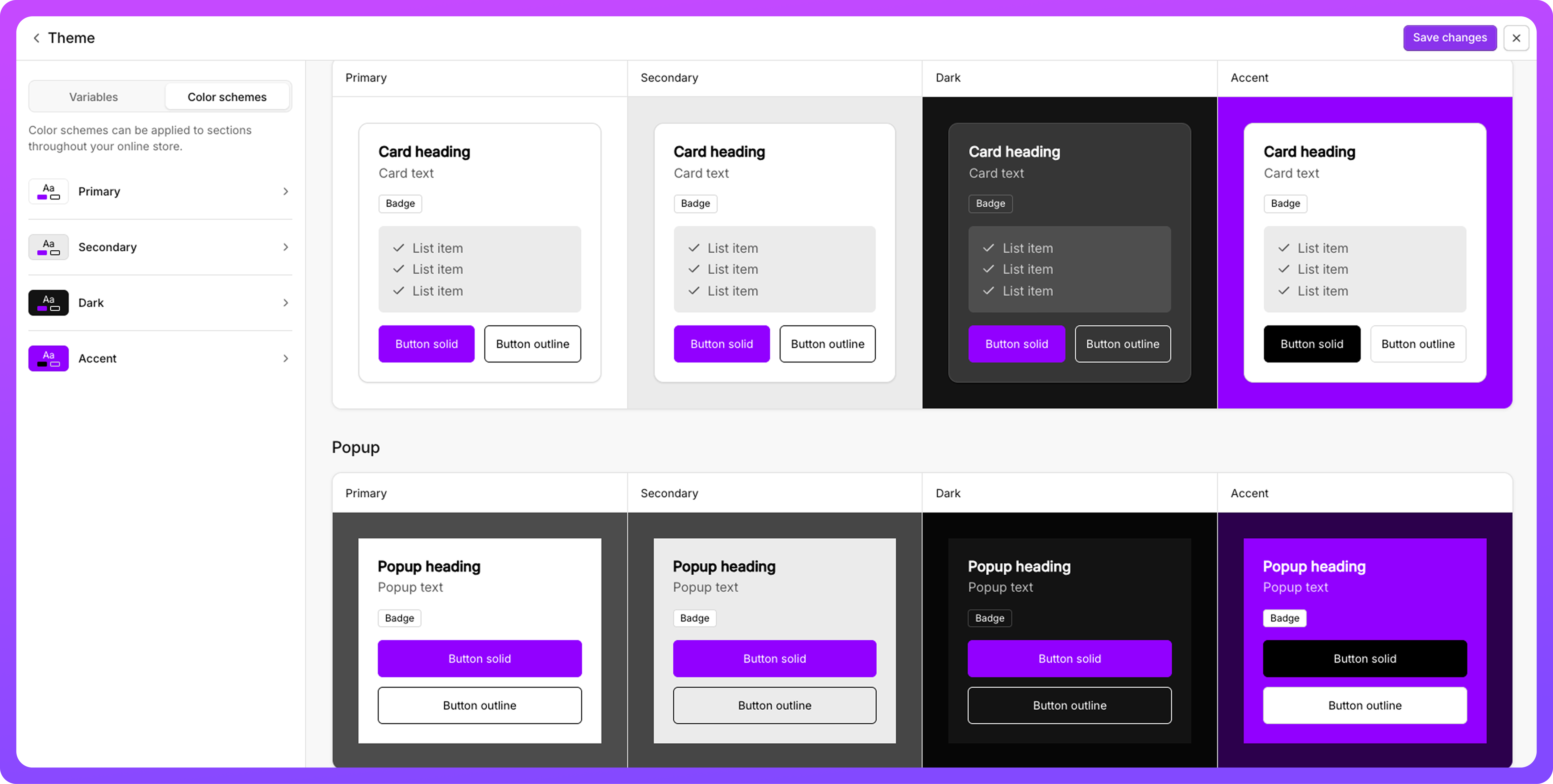Image resolution: width=1553 pixels, height=784 pixels.
Task: Click the Badge in the Accent card
Action: (x=1285, y=204)
